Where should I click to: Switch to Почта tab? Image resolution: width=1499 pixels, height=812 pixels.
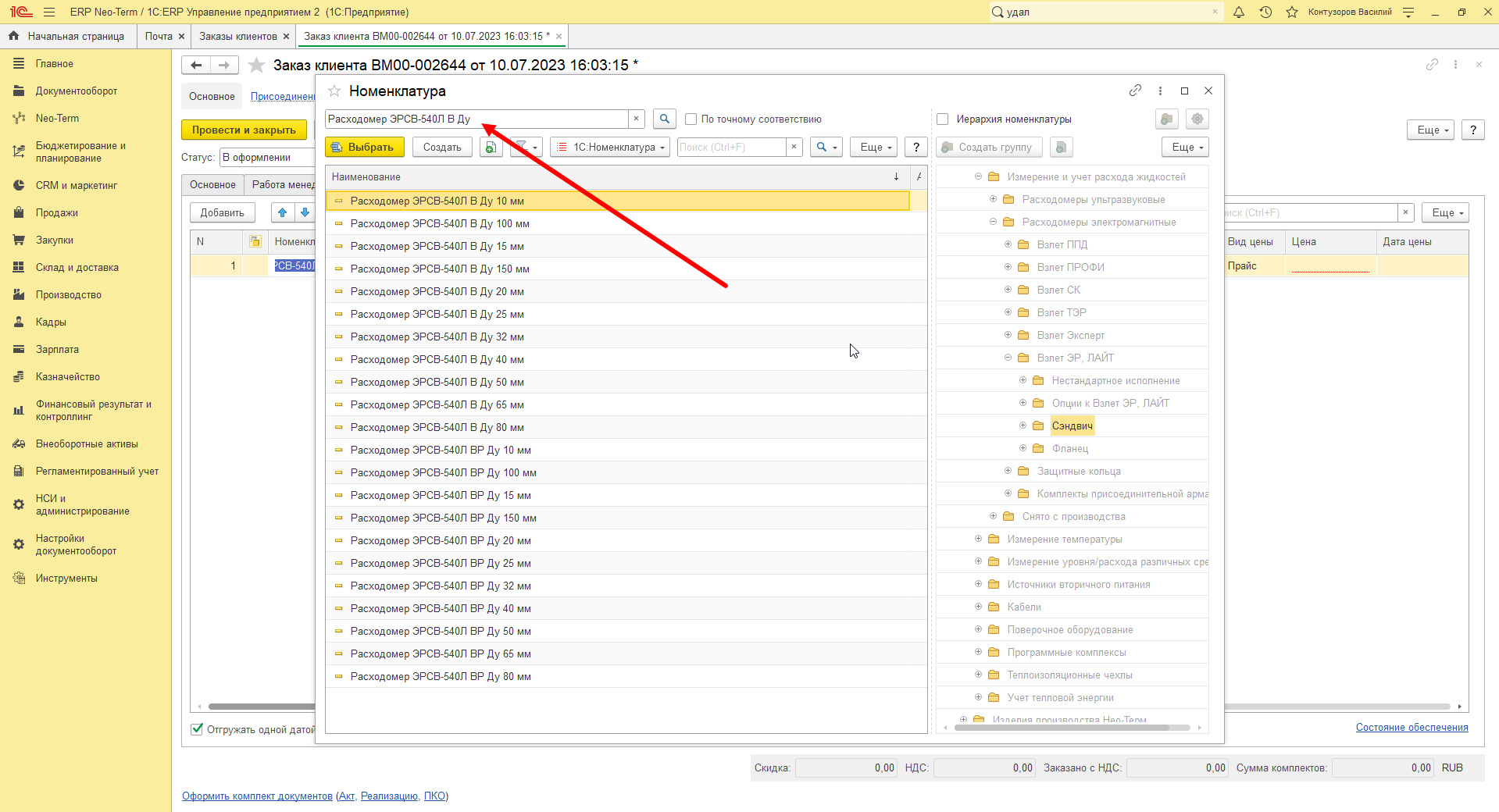coord(159,36)
